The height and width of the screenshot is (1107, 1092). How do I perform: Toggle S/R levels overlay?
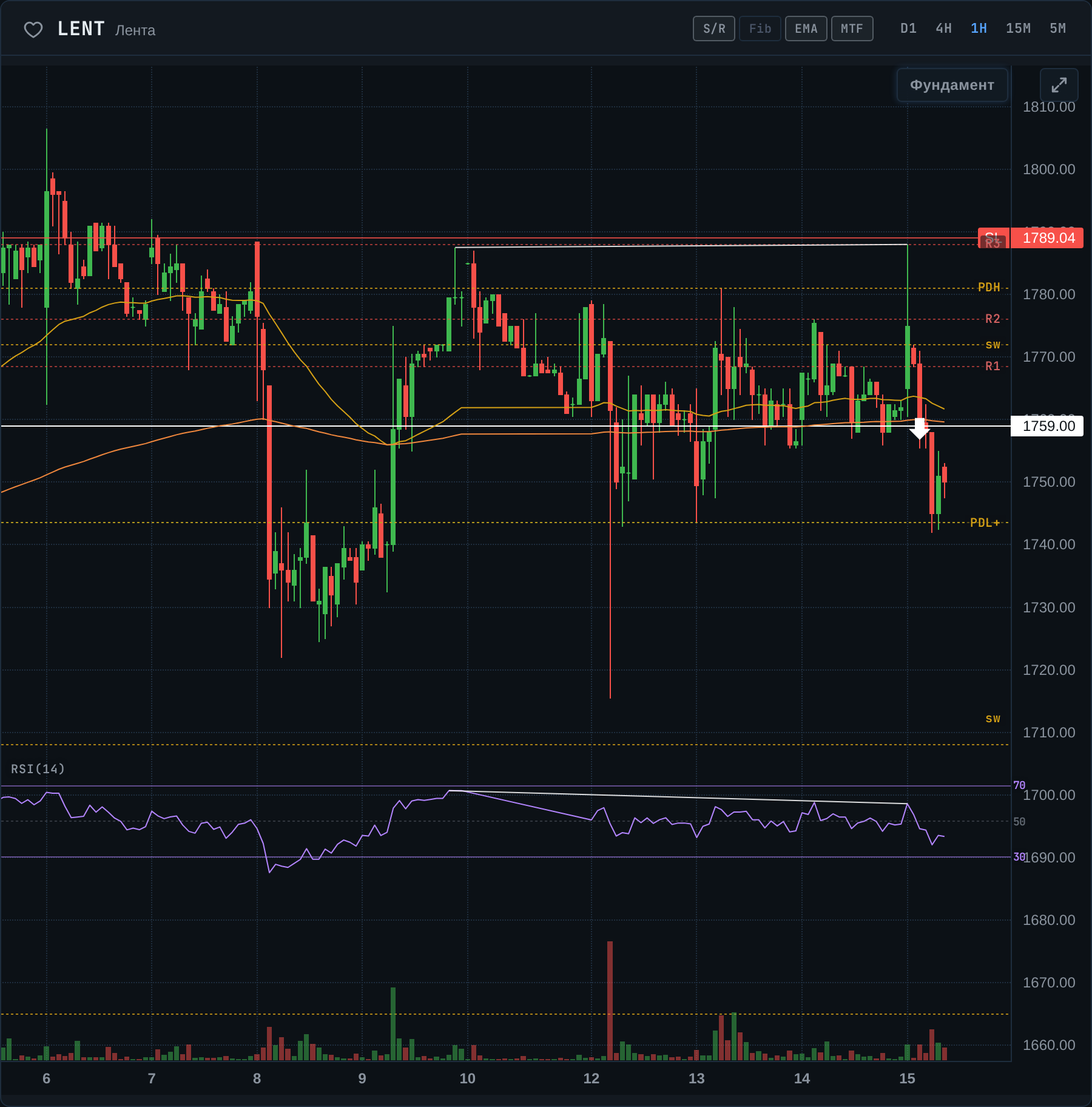714,29
